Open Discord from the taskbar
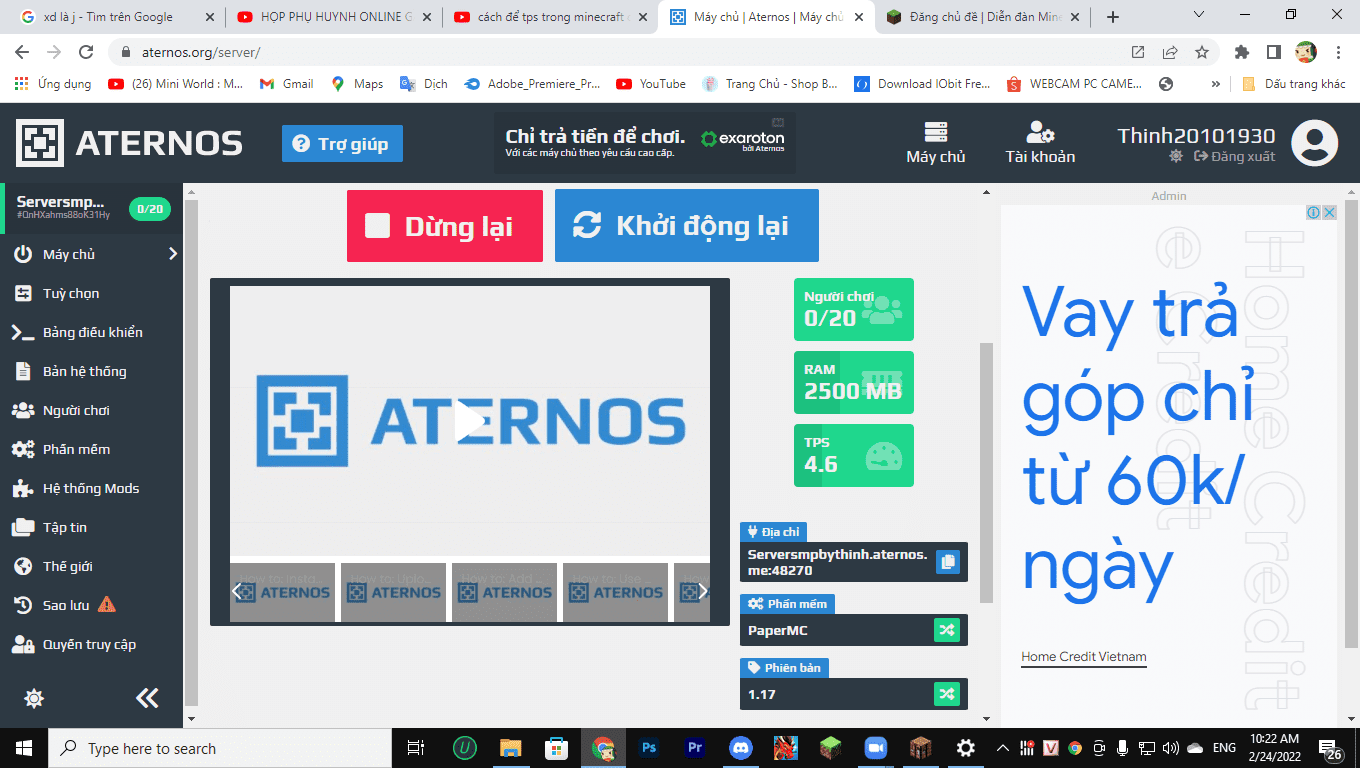This screenshot has width=1360, height=768. coord(740,747)
